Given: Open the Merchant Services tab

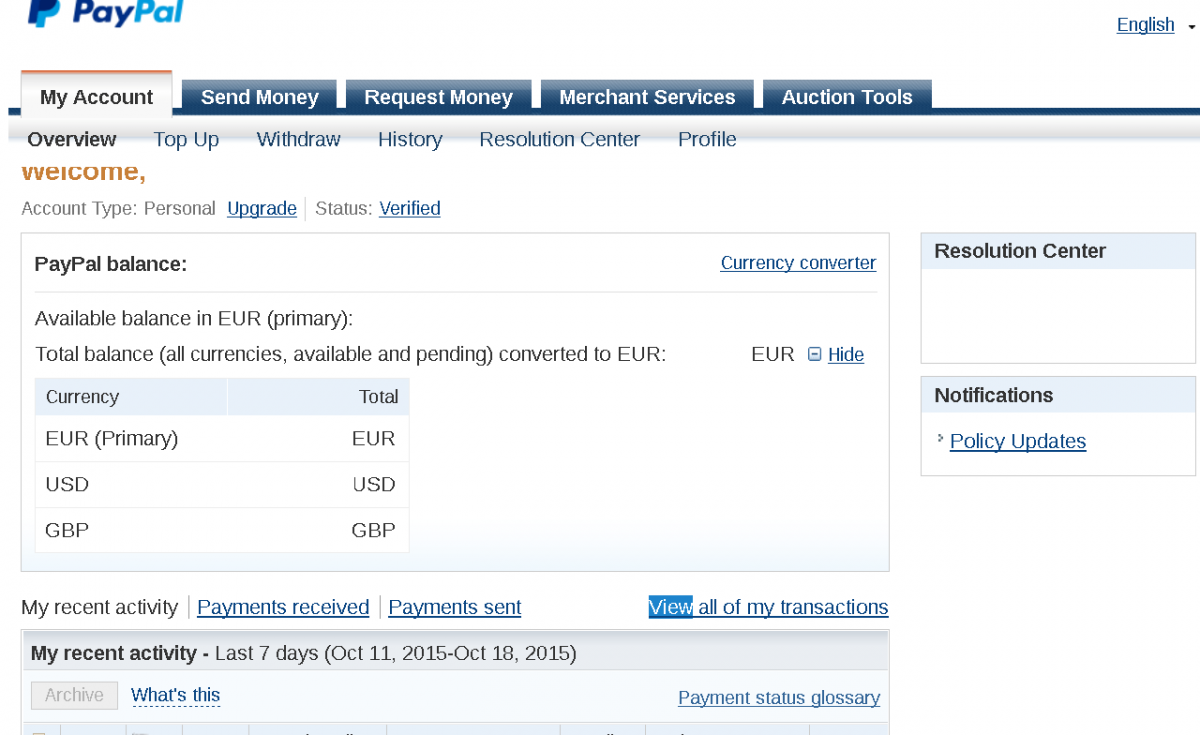Looking at the screenshot, I should (647, 97).
